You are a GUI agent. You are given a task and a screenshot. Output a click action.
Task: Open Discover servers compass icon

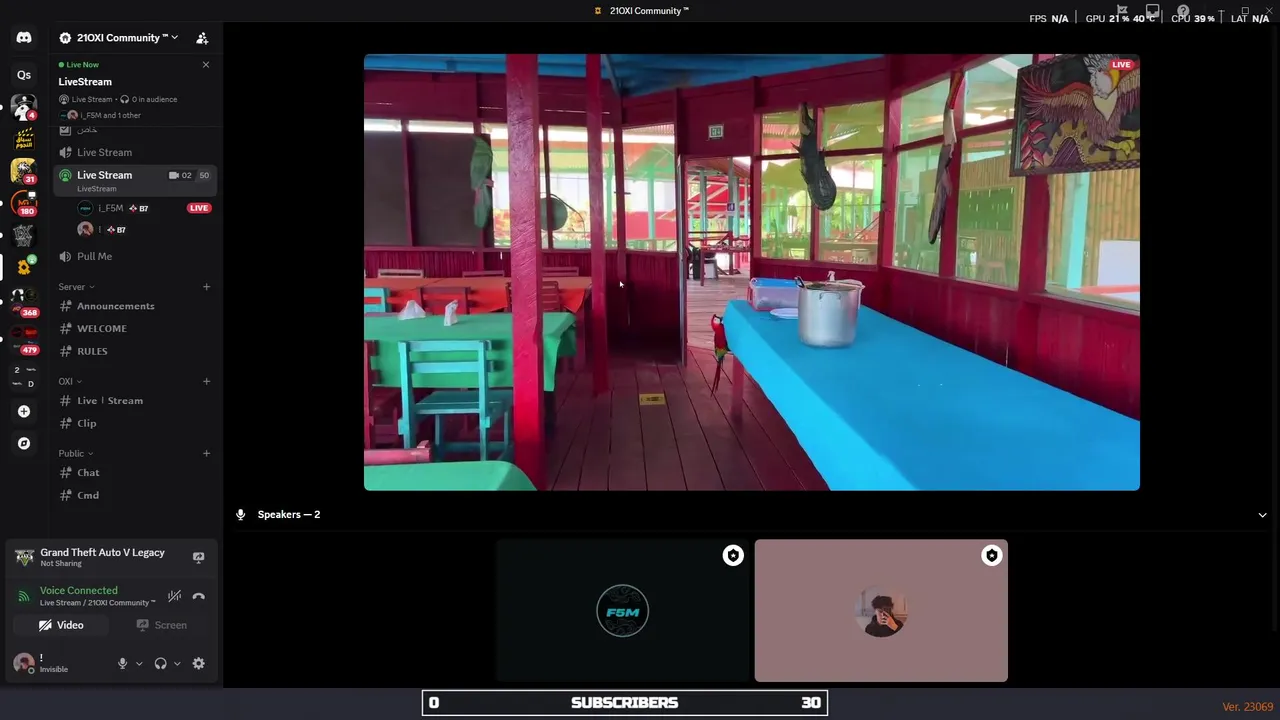point(24,443)
